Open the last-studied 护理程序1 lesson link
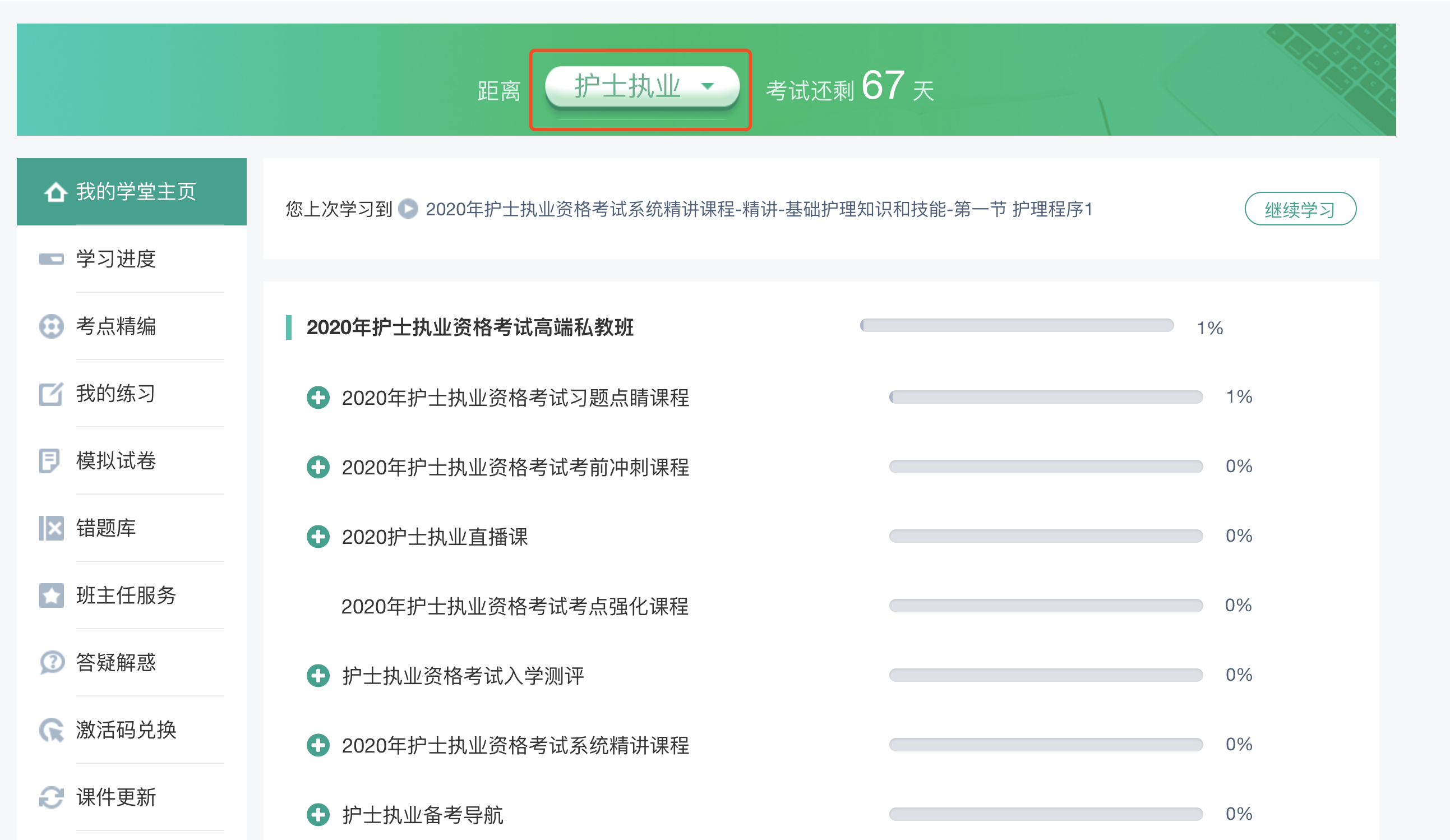This screenshot has height=840, width=1450. pos(759,209)
